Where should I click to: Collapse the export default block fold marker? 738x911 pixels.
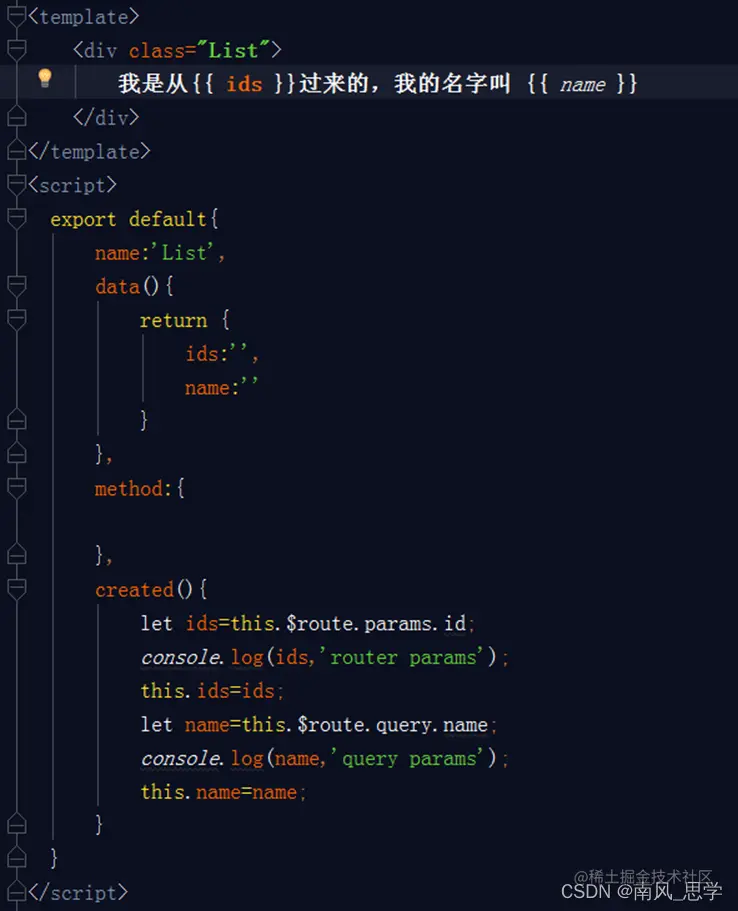(x=16, y=218)
